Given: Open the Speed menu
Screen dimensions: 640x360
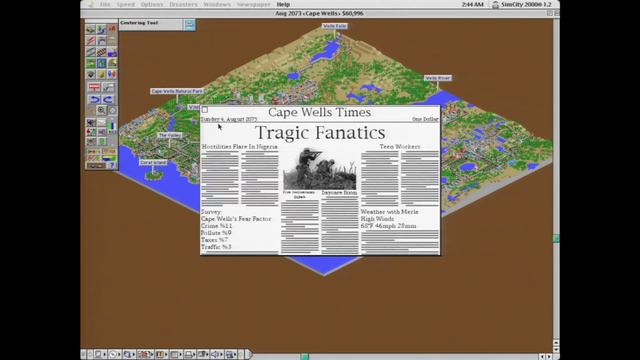Looking at the screenshot, I should (x=125, y=4).
